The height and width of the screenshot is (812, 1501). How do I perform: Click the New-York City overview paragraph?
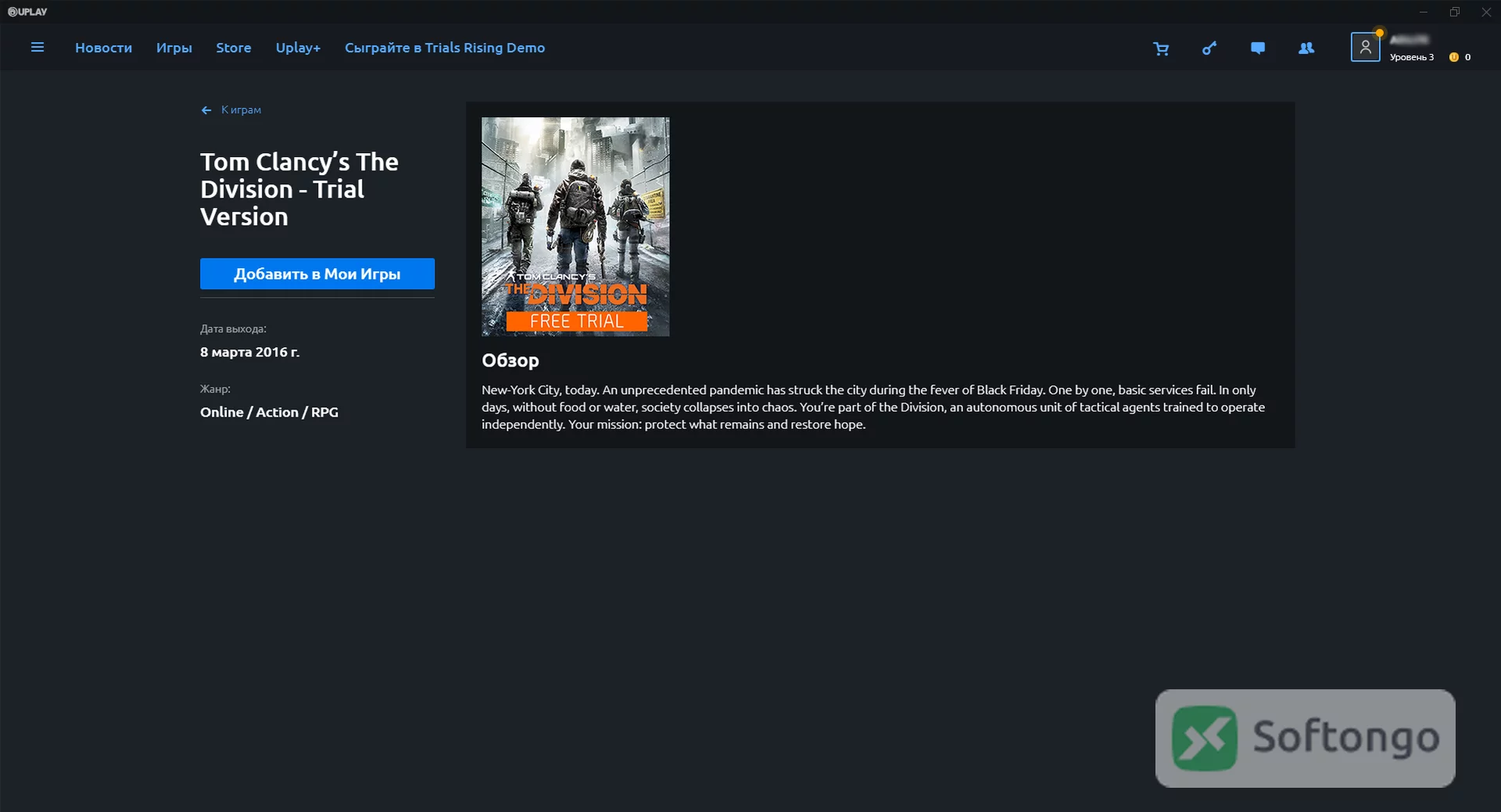click(x=873, y=407)
